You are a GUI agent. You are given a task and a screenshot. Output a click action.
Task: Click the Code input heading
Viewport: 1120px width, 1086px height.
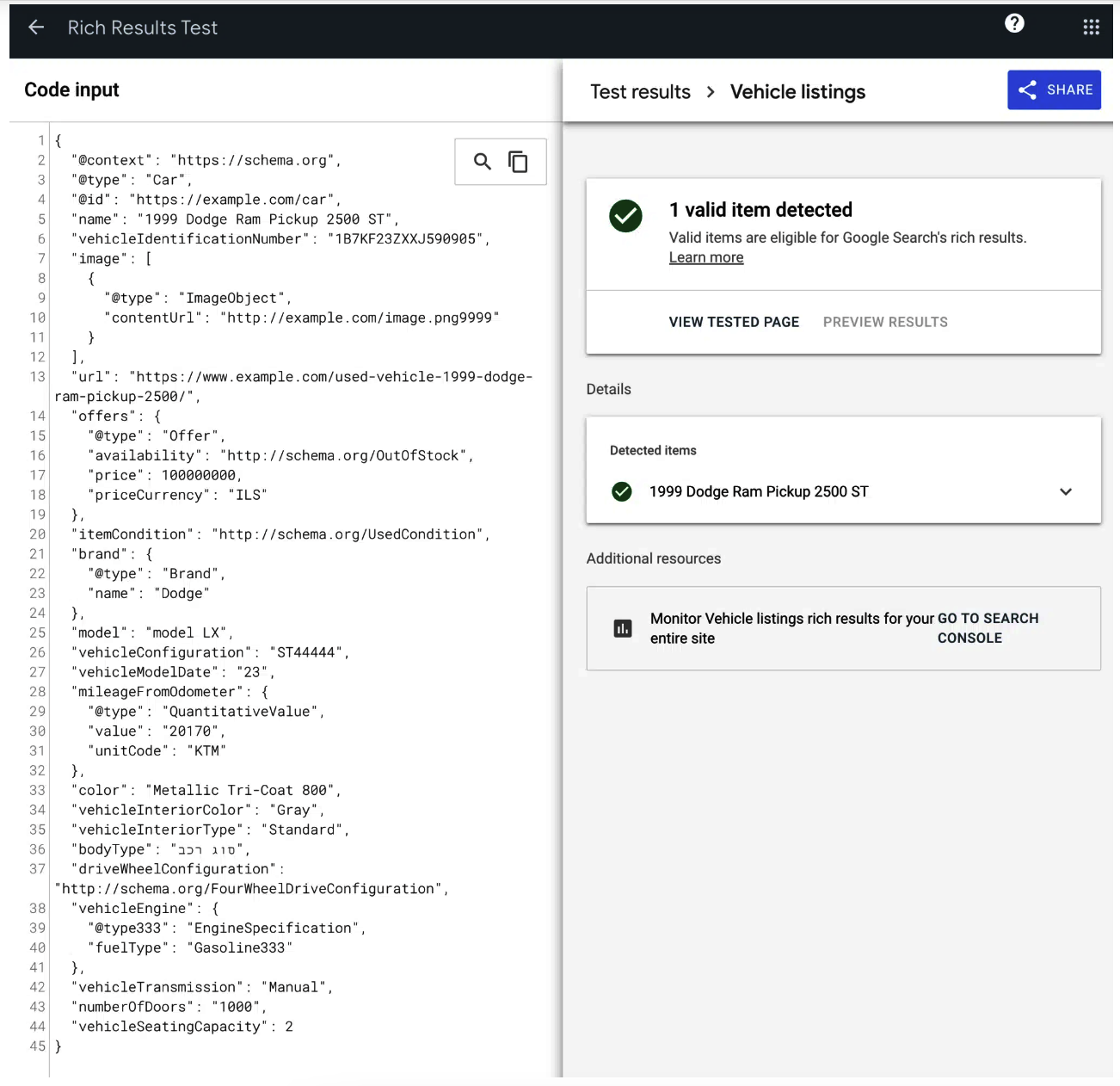click(71, 89)
